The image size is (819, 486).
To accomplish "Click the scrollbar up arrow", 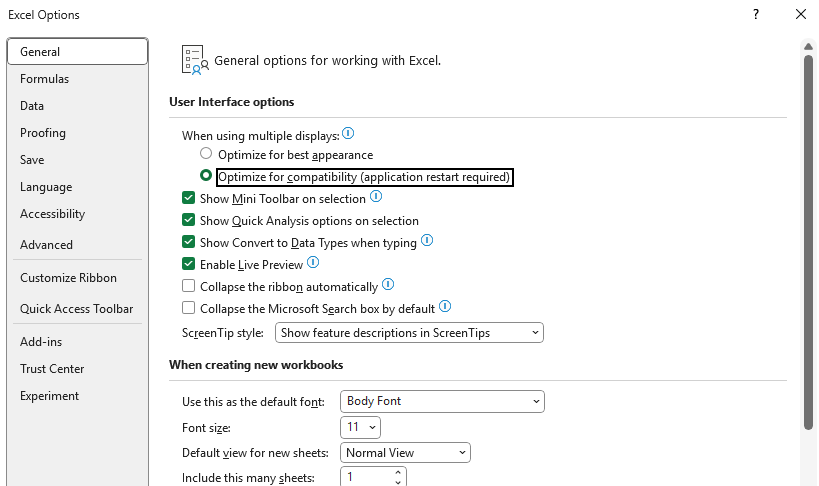I will point(808,47).
